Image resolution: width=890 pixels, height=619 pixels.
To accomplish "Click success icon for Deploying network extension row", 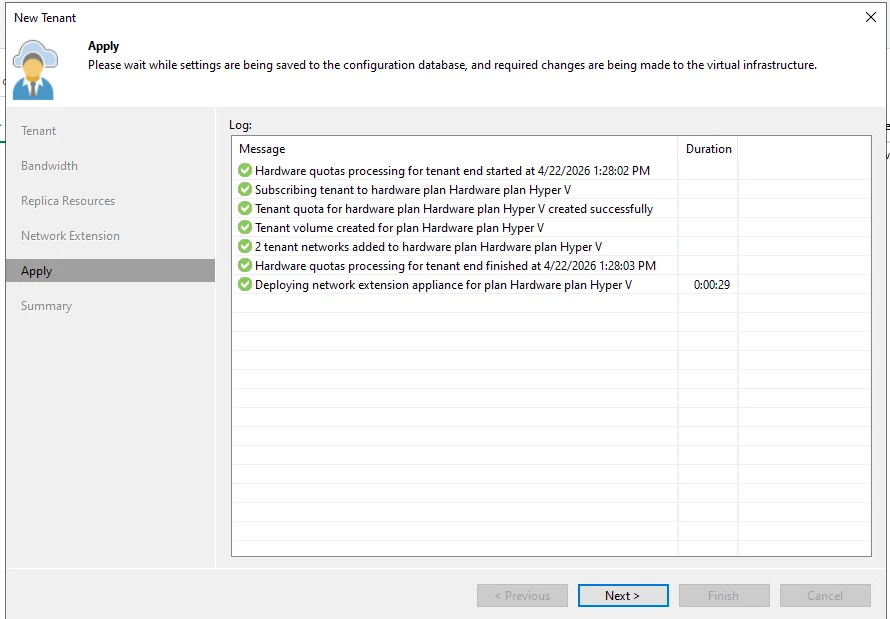I will 245,284.
